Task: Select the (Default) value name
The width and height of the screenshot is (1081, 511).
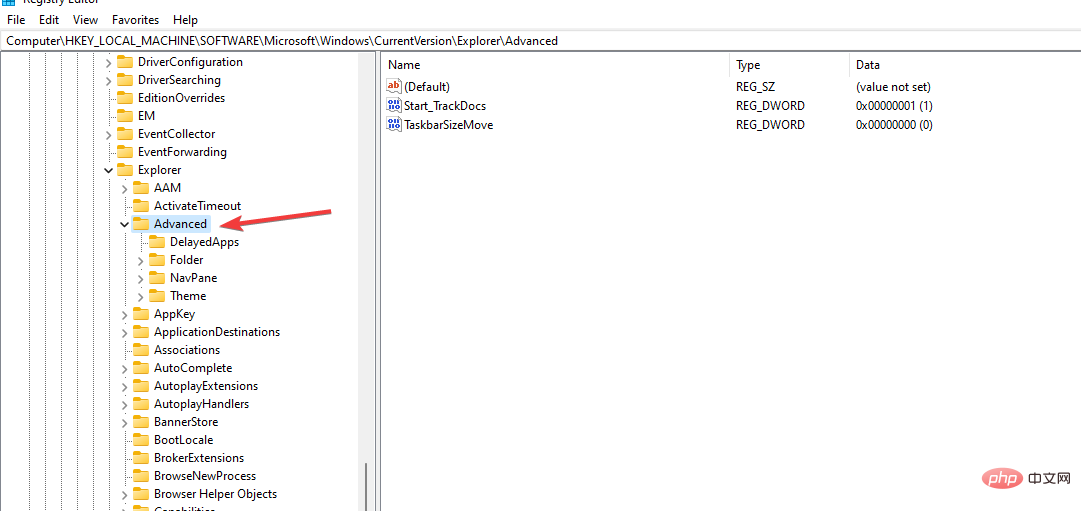Action: tap(427, 87)
